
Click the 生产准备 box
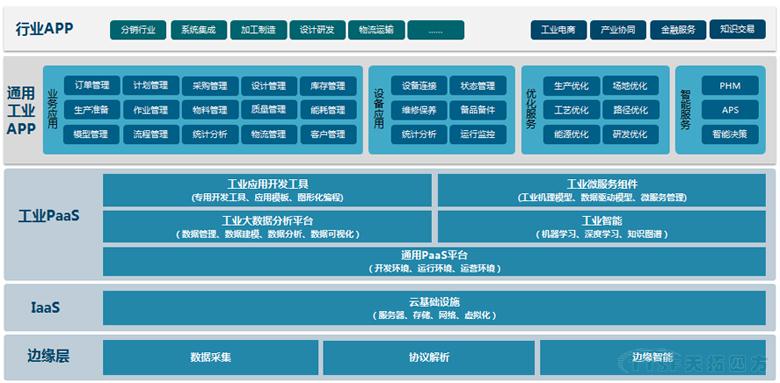pyautogui.click(x=92, y=109)
